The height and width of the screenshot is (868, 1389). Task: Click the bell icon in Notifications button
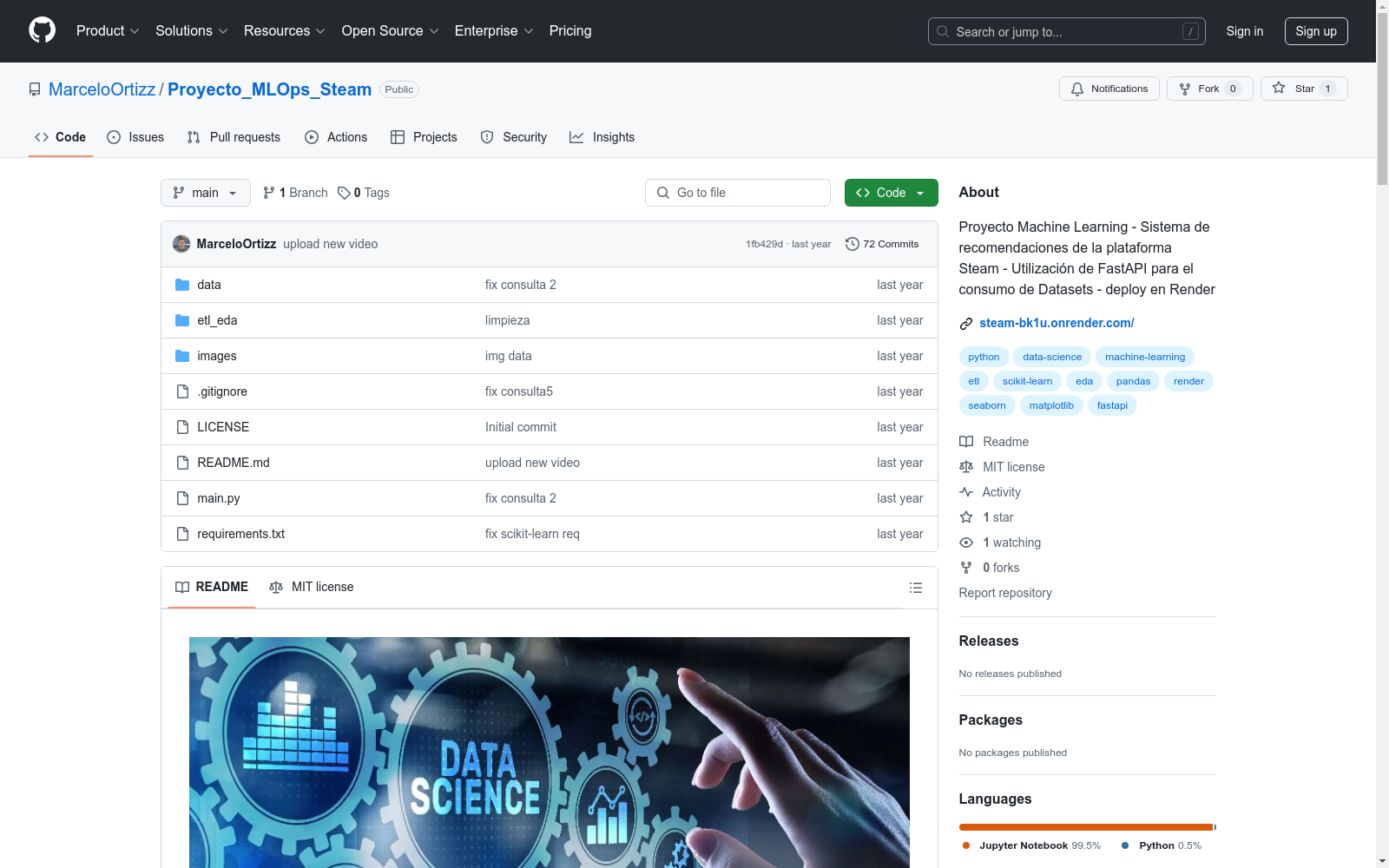[x=1077, y=89]
